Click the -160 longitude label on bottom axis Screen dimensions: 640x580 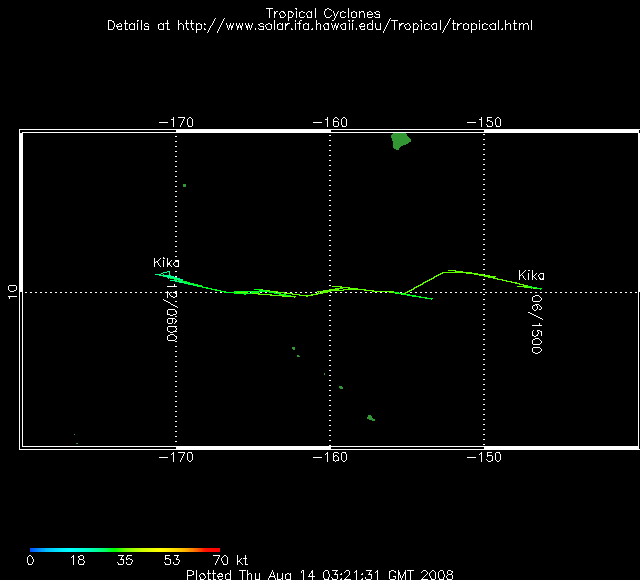click(330, 457)
